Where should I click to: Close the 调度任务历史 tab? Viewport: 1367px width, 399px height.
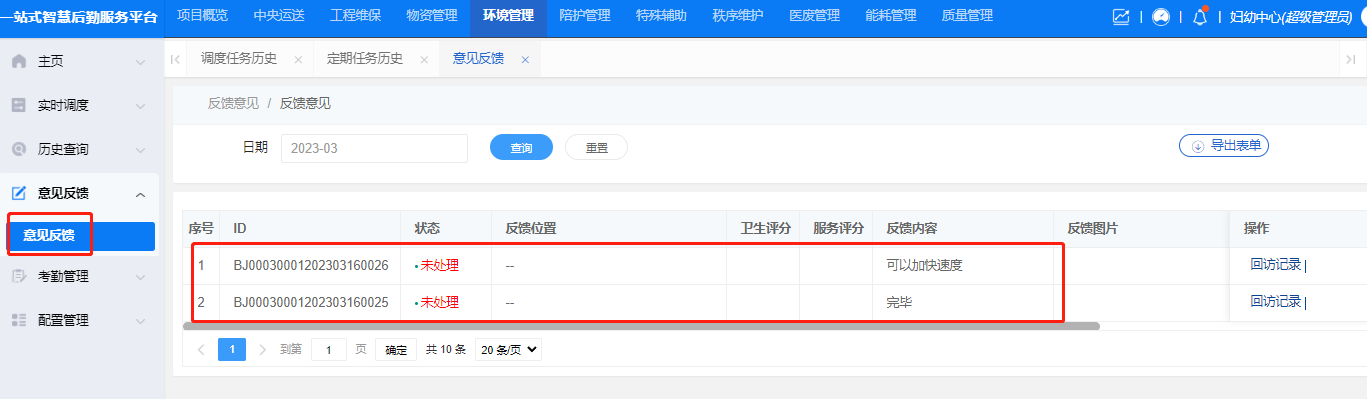point(298,59)
